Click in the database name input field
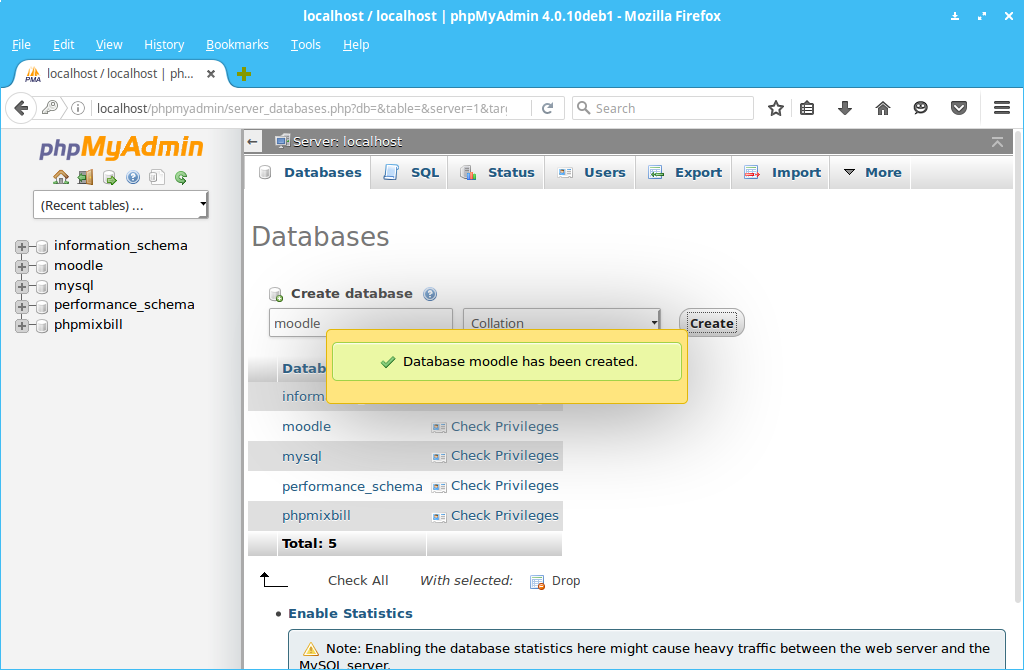Image resolution: width=1024 pixels, height=670 pixels. (360, 323)
